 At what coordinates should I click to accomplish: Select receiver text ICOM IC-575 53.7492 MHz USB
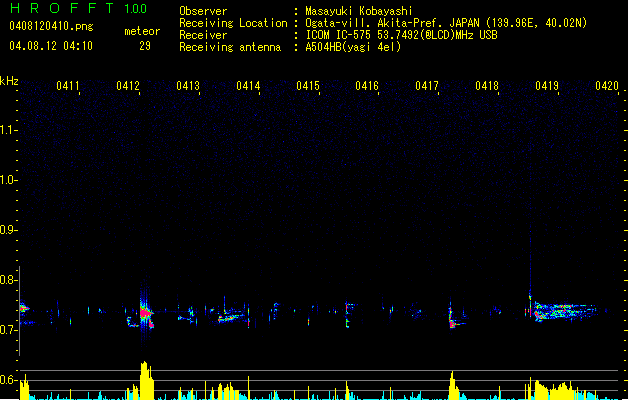[402, 35]
